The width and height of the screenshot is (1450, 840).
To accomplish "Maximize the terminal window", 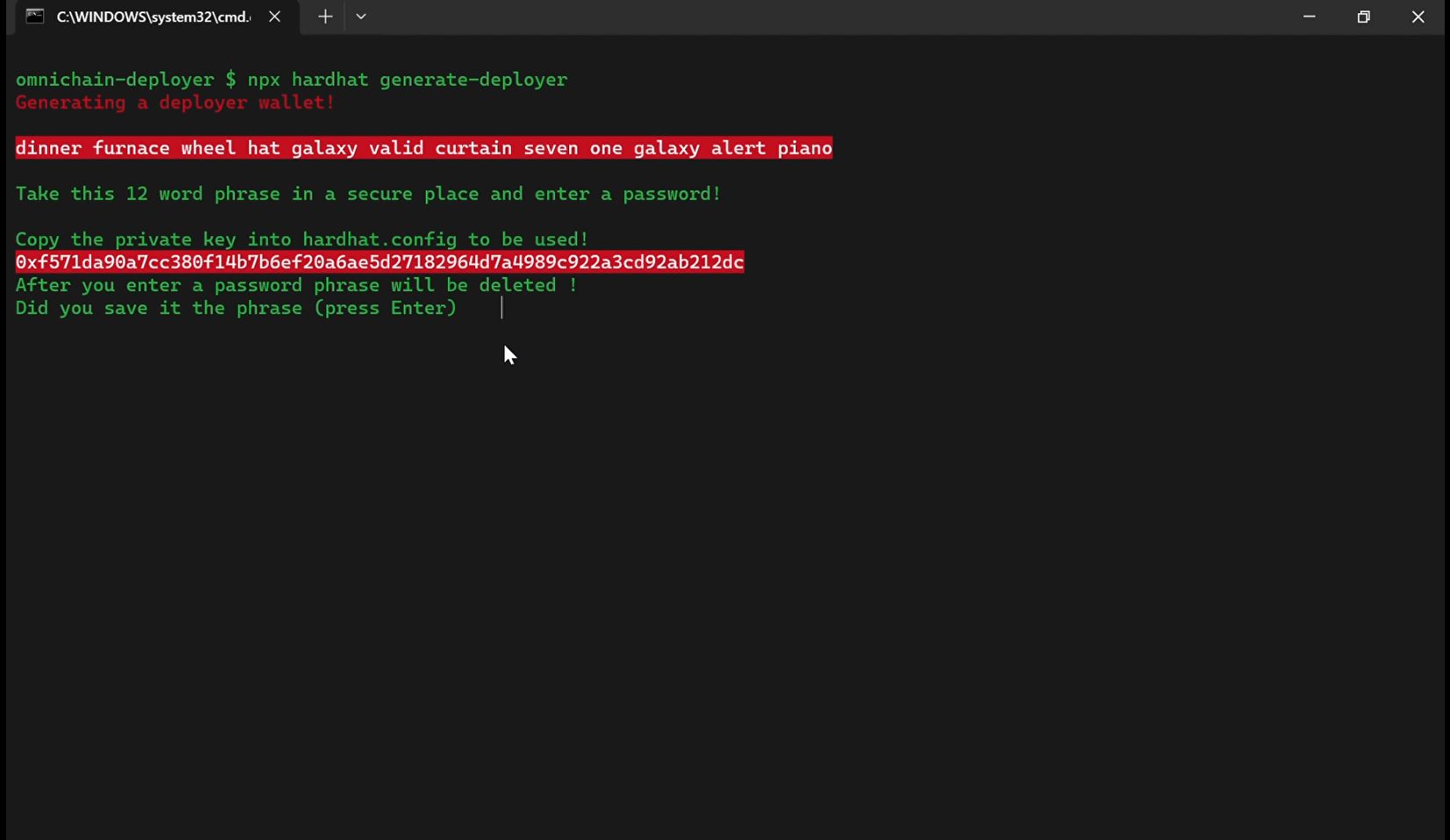I will (x=1364, y=17).
